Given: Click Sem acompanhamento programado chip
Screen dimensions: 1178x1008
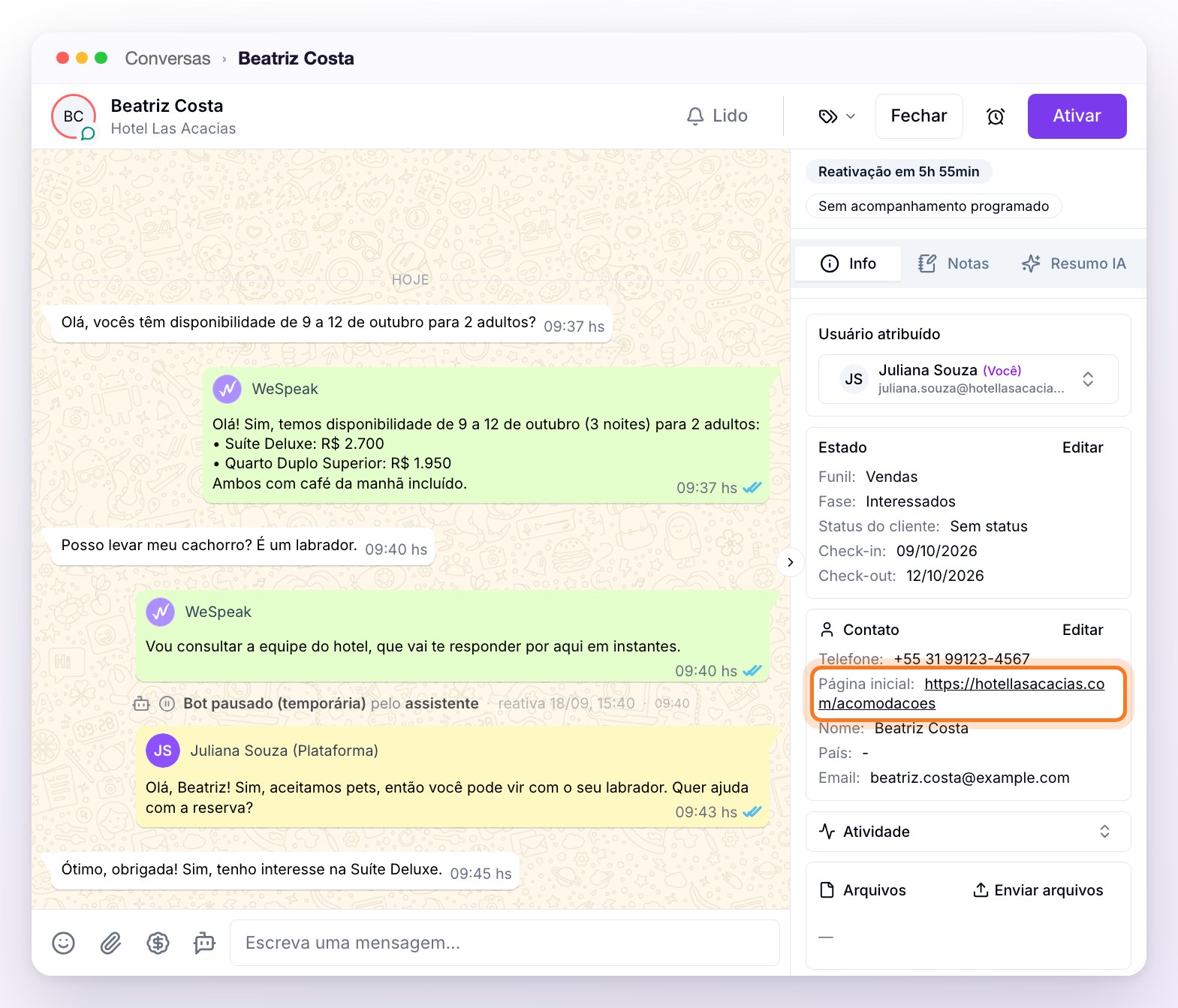Looking at the screenshot, I should coord(933,206).
